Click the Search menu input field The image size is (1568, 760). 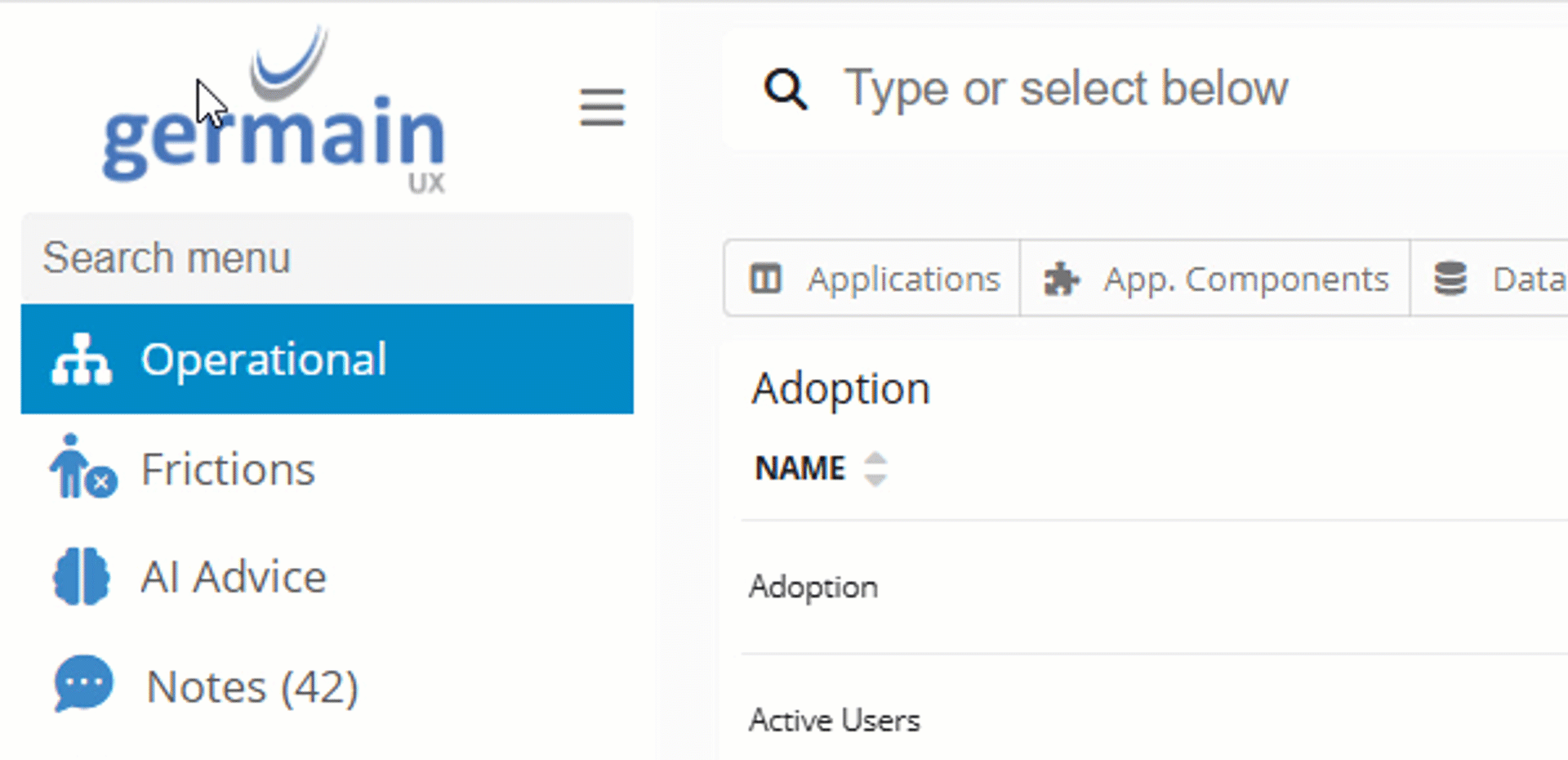pyautogui.click(x=327, y=257)
